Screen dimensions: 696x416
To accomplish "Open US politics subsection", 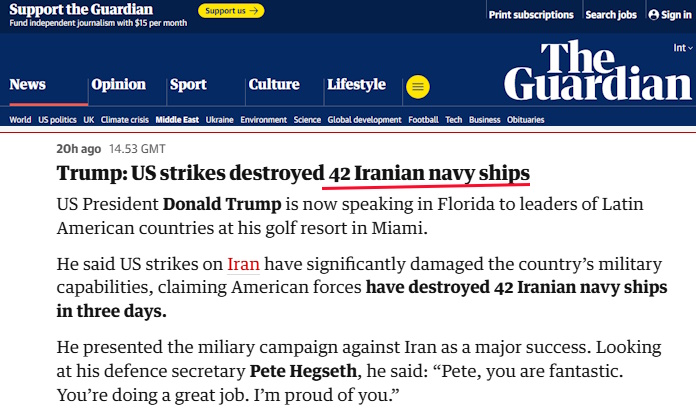I will pos(57,120).
